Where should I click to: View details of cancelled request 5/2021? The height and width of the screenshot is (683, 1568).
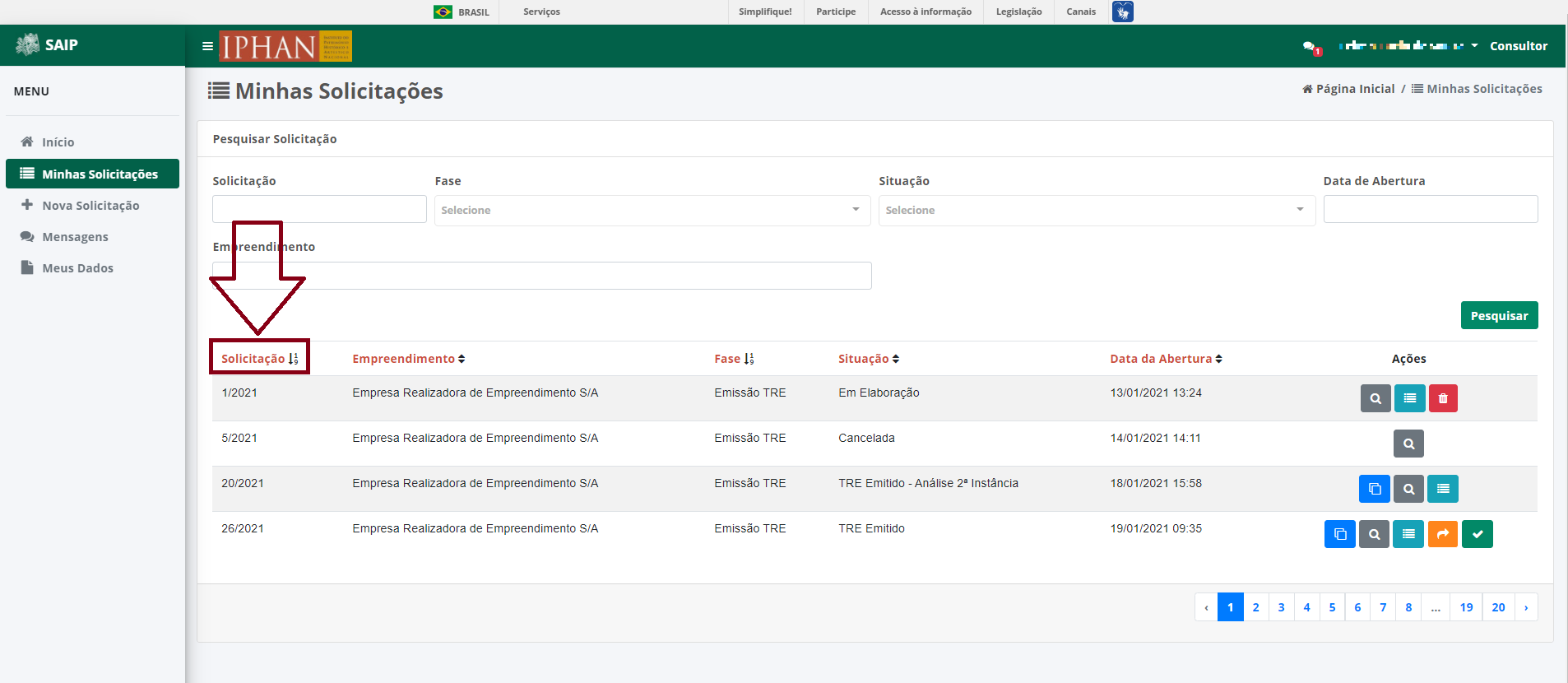click(1408, 444)
